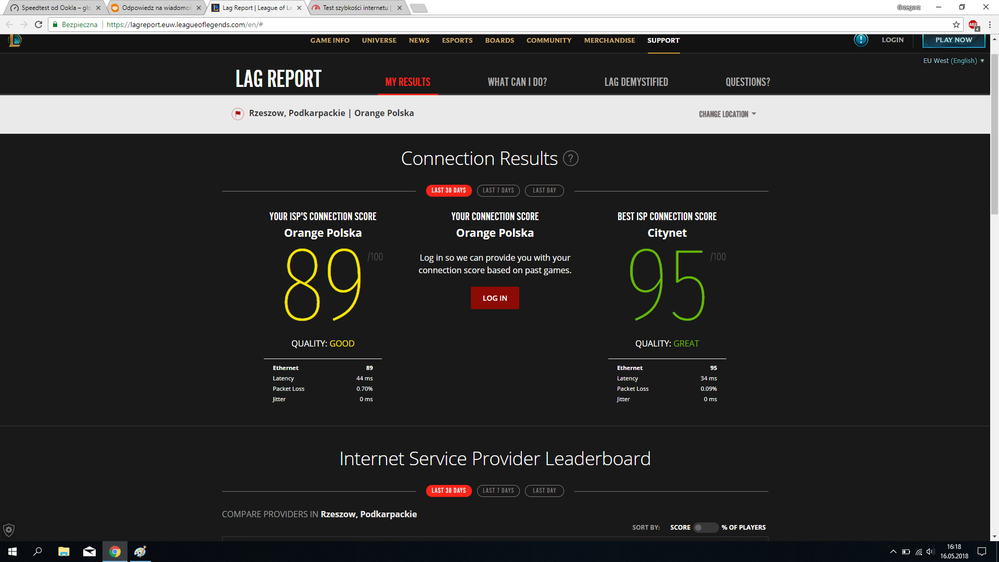Image resolution: width=999 pixels, height=562 pixels.
Task: Switch to the Lag Demystified tab
Action: [636, 82]
